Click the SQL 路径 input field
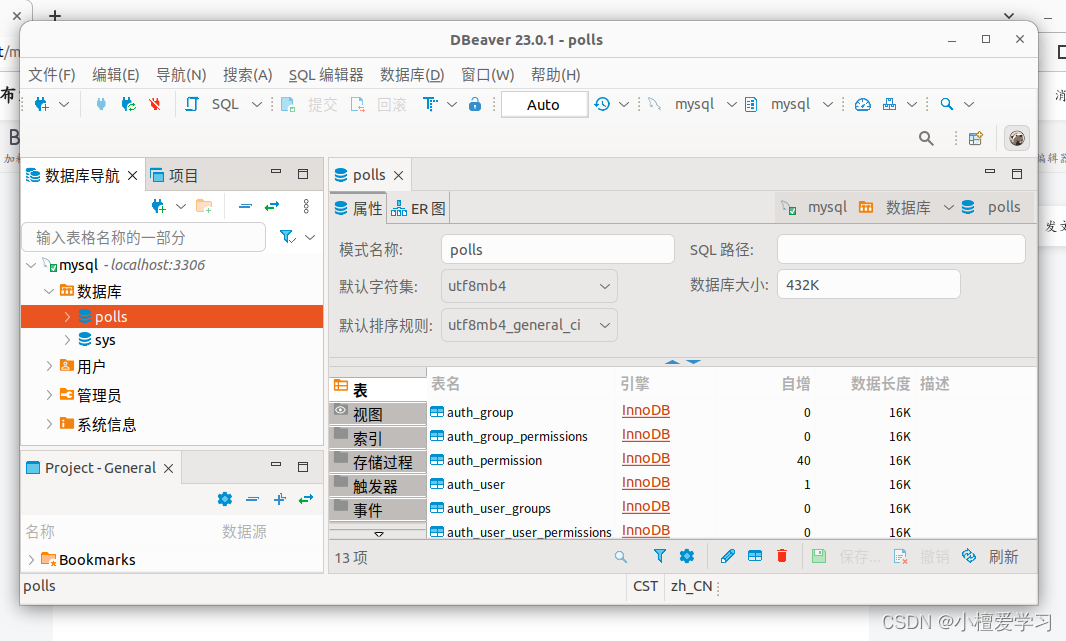The width and height of the screenshot is (1066, 641). tap(901, 249)
